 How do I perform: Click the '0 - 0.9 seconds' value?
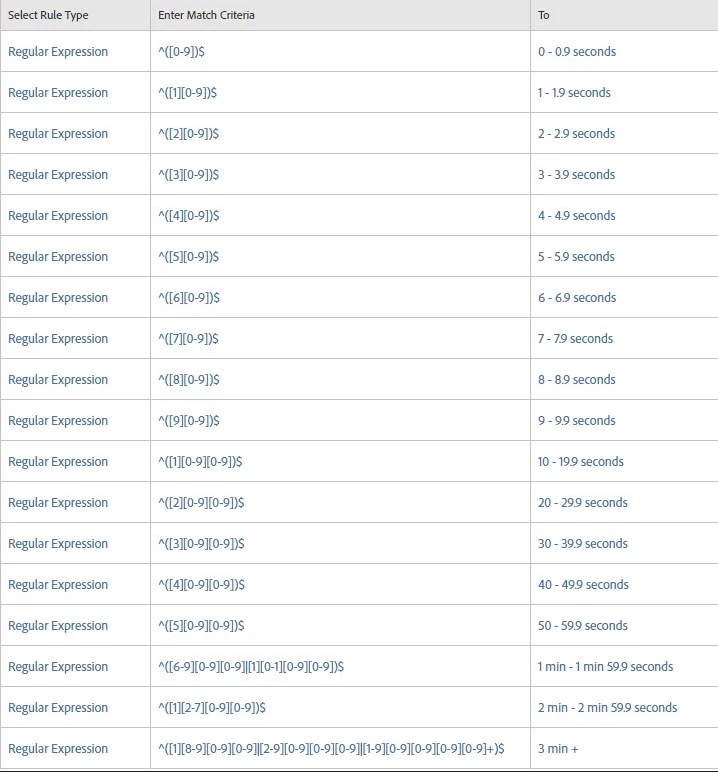coord(577,52)
